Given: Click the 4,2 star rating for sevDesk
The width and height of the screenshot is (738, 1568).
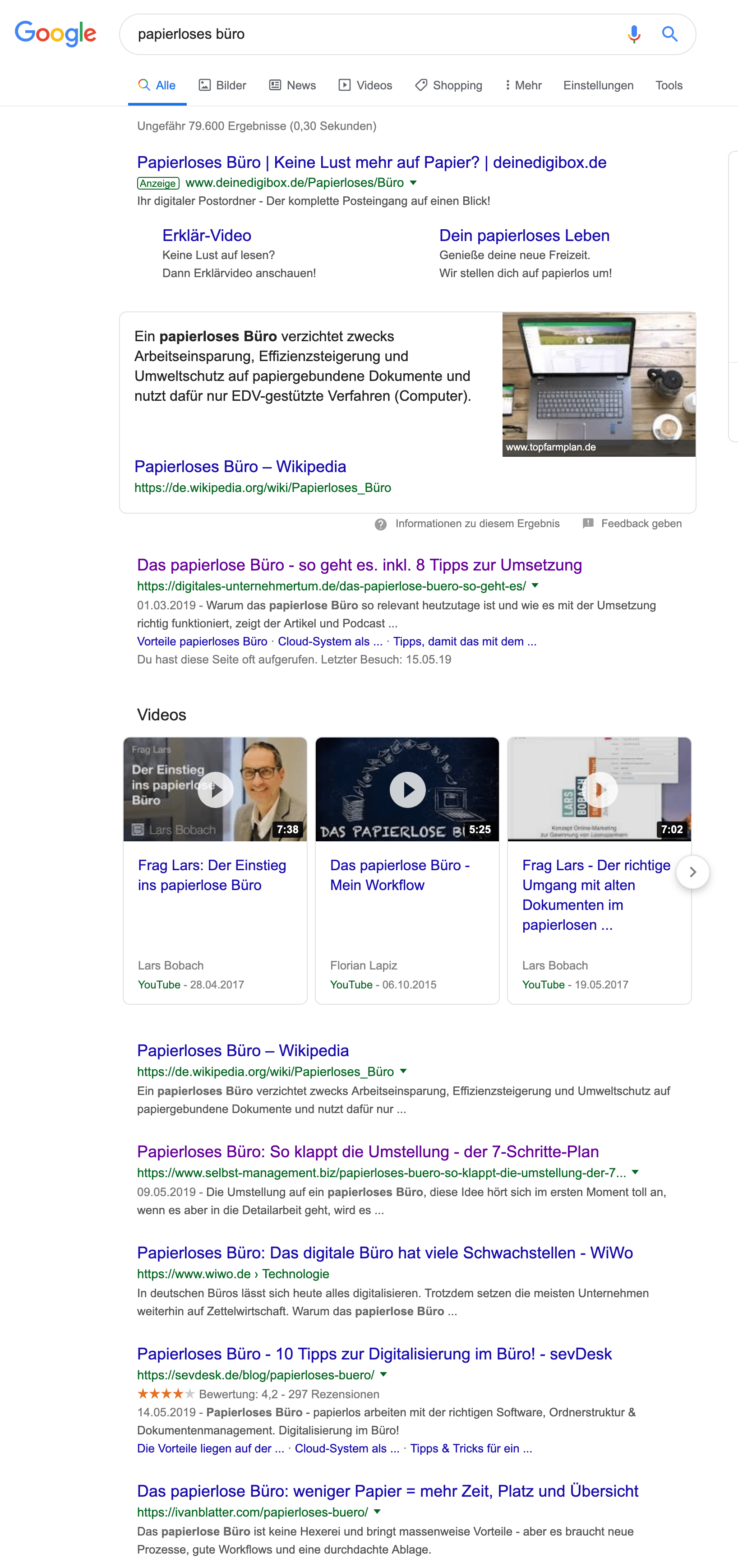Looking at the screenshot, I should 166,1393.
